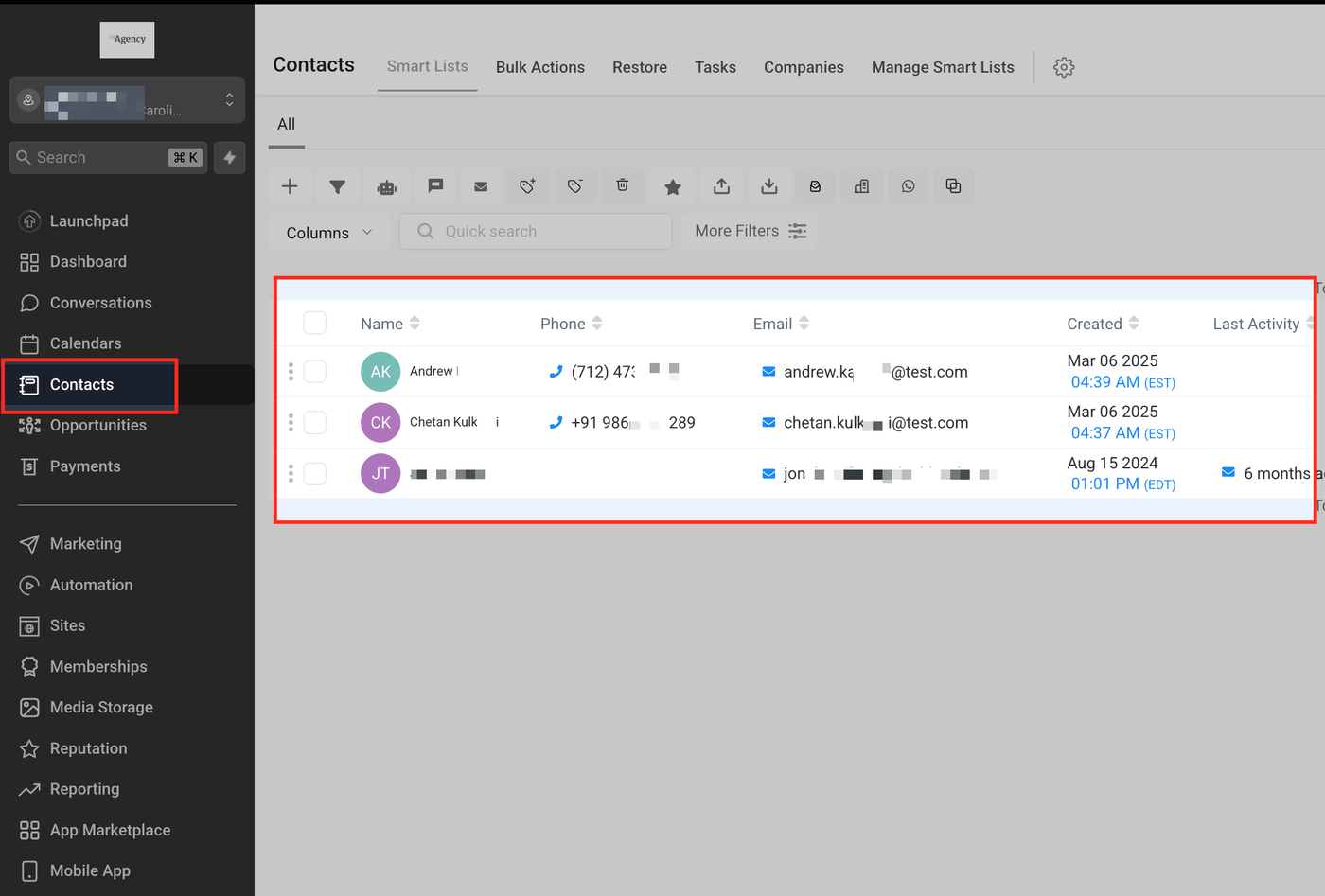Toggle the select all contacts checkbox
The image size is (1325, 896).
(315, 324)
